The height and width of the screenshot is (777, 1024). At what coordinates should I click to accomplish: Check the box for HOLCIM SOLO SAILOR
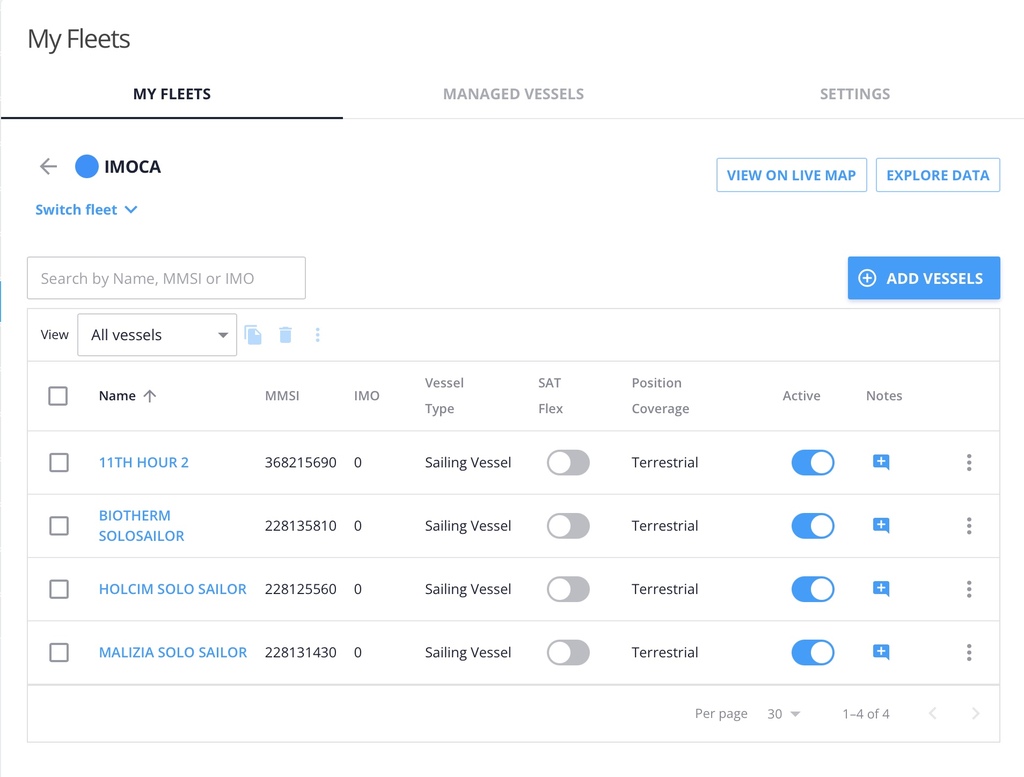tap(59, 589)
